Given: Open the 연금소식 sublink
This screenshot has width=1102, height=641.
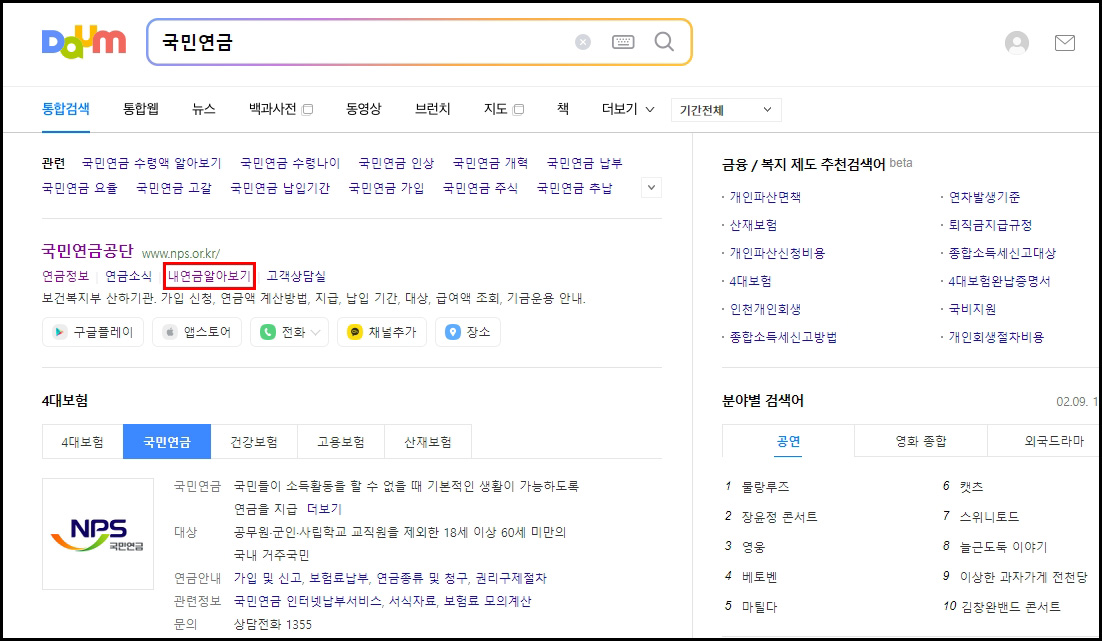Looking at the screenshot, I should tap(129, 276).
